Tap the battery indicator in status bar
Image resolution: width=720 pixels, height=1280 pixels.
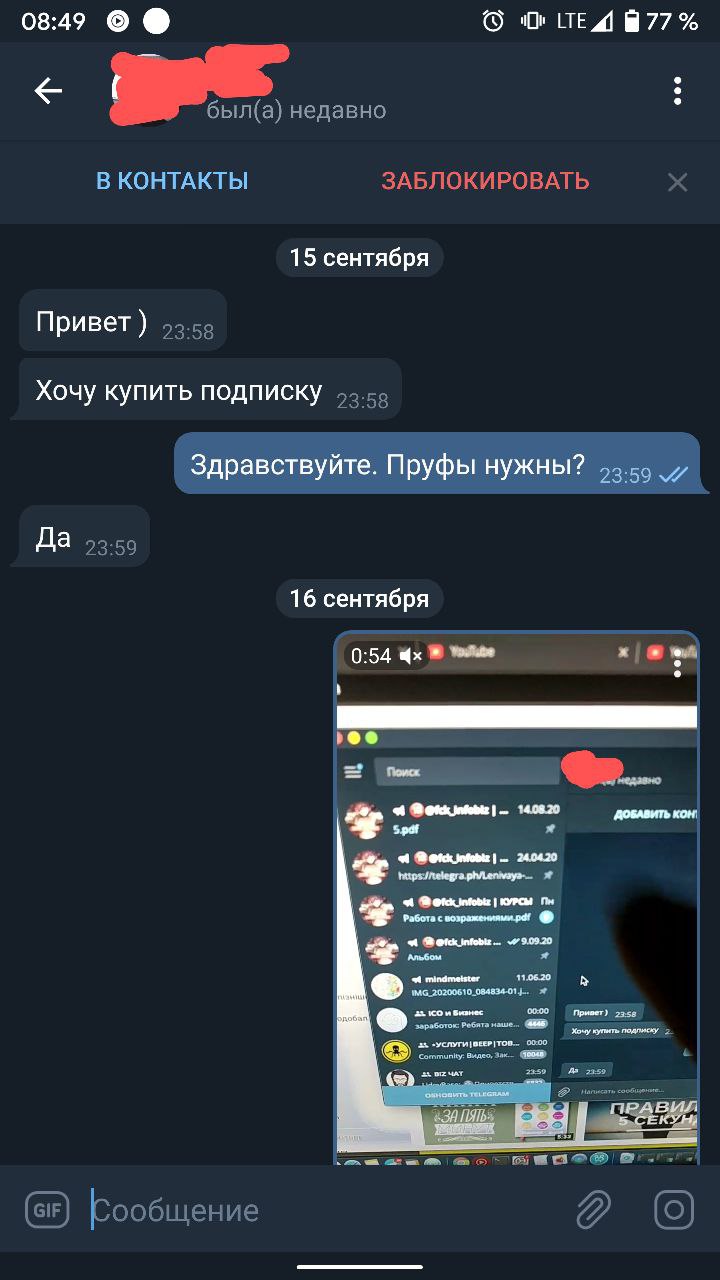point(632,21)
